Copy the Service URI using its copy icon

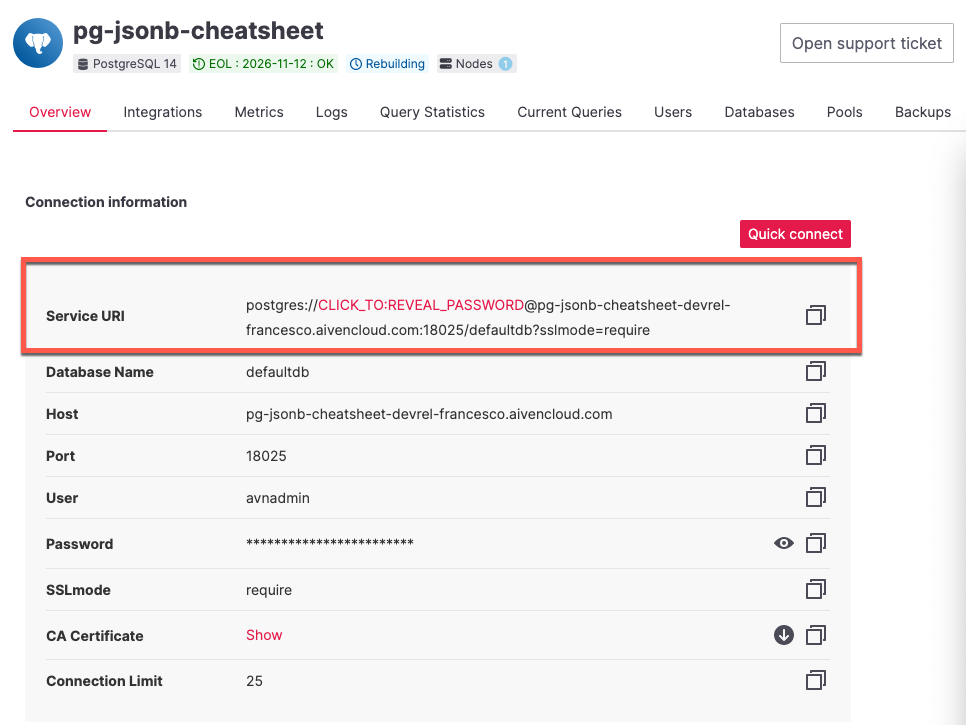pos(816,315)
